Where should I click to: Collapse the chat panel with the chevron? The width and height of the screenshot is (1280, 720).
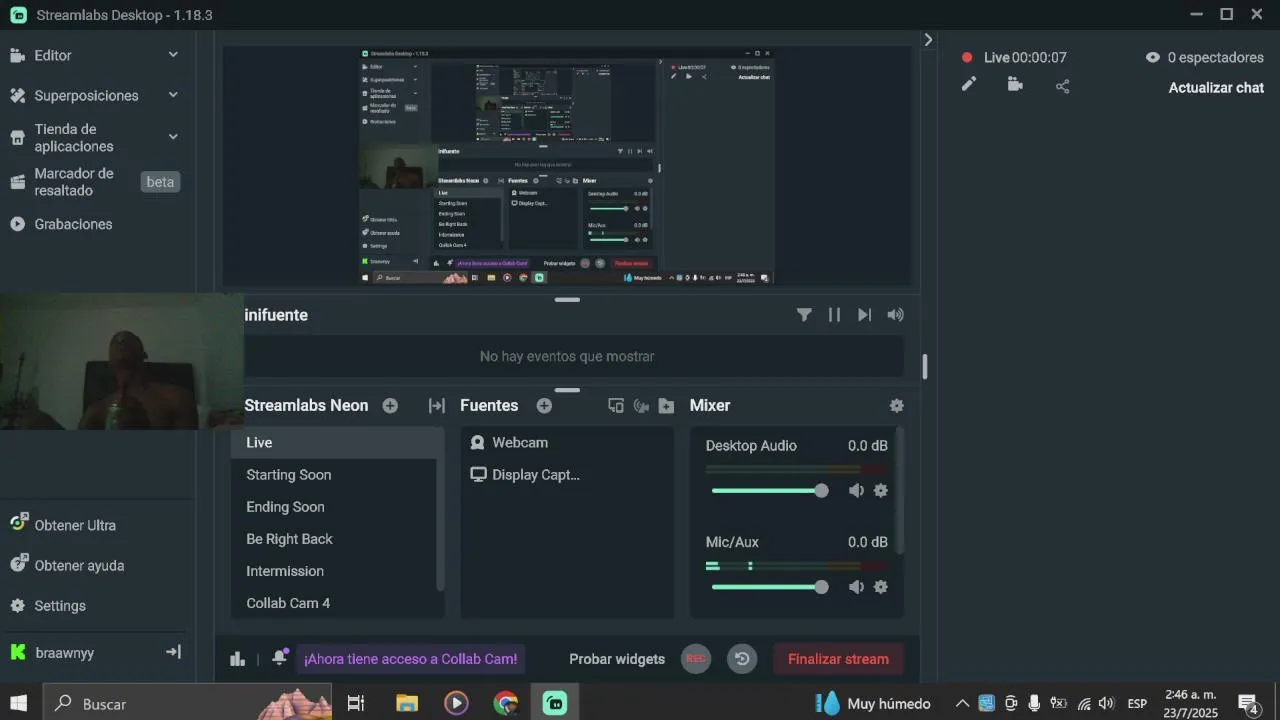[928, 40]
